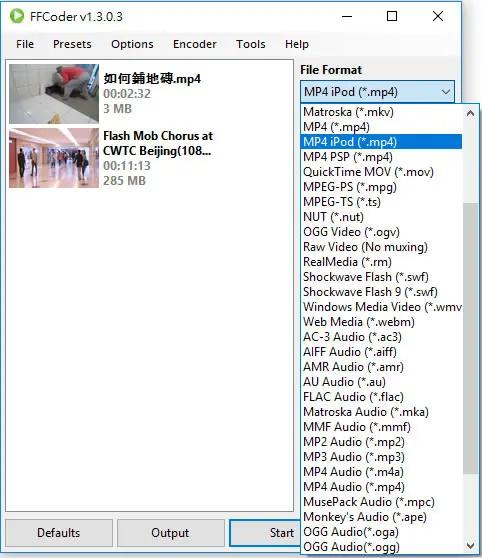Choose MMF Audio (*.mmf) format
The image size is (482, 558).
tap(382, 427)
